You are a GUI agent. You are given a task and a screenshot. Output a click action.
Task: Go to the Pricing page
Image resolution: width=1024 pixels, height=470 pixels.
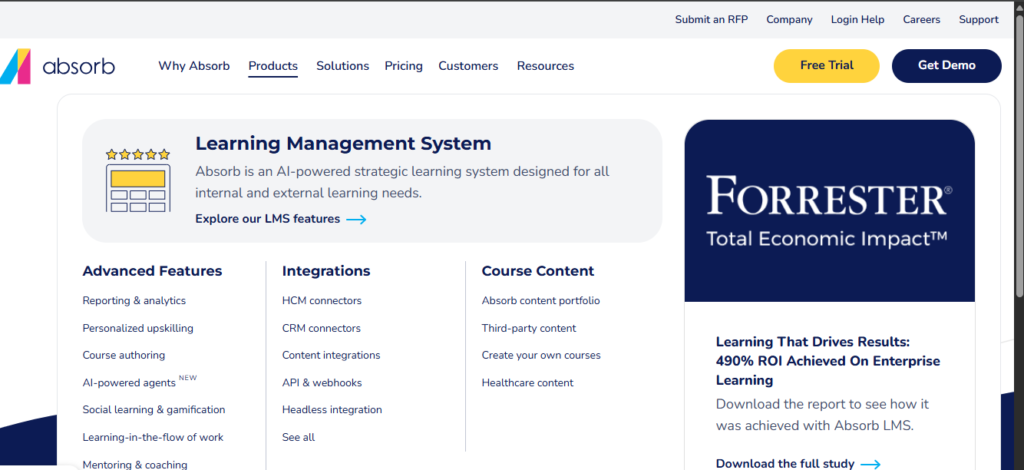click(404, 66)
